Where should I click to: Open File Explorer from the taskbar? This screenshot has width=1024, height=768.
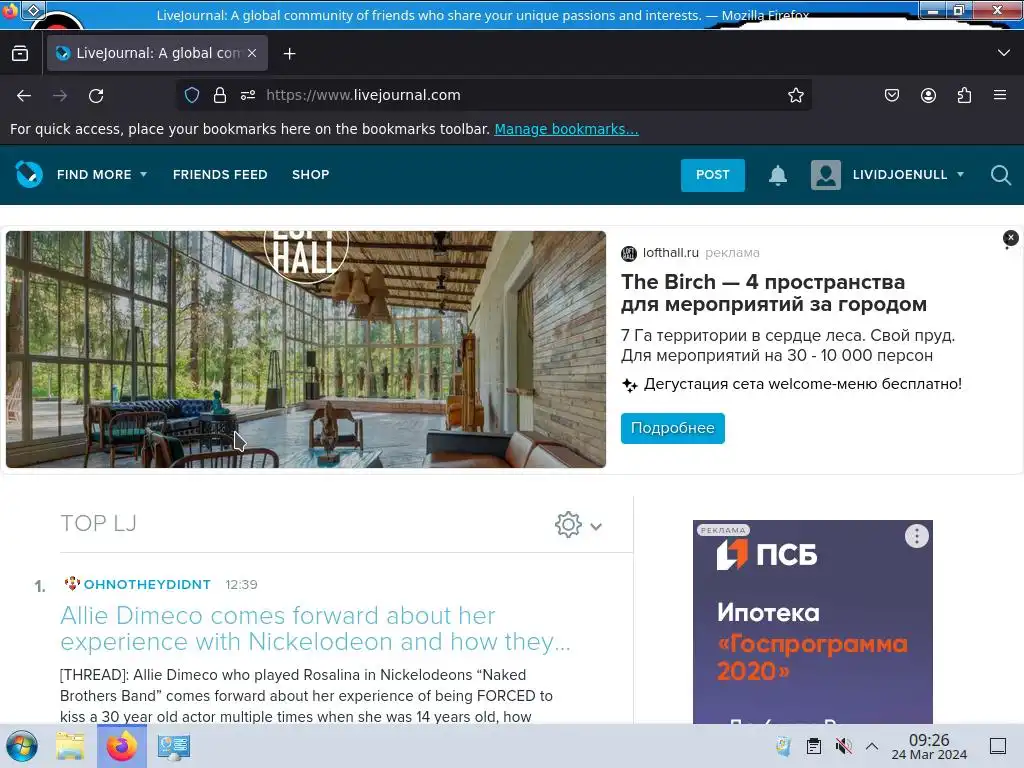point(70,746)
